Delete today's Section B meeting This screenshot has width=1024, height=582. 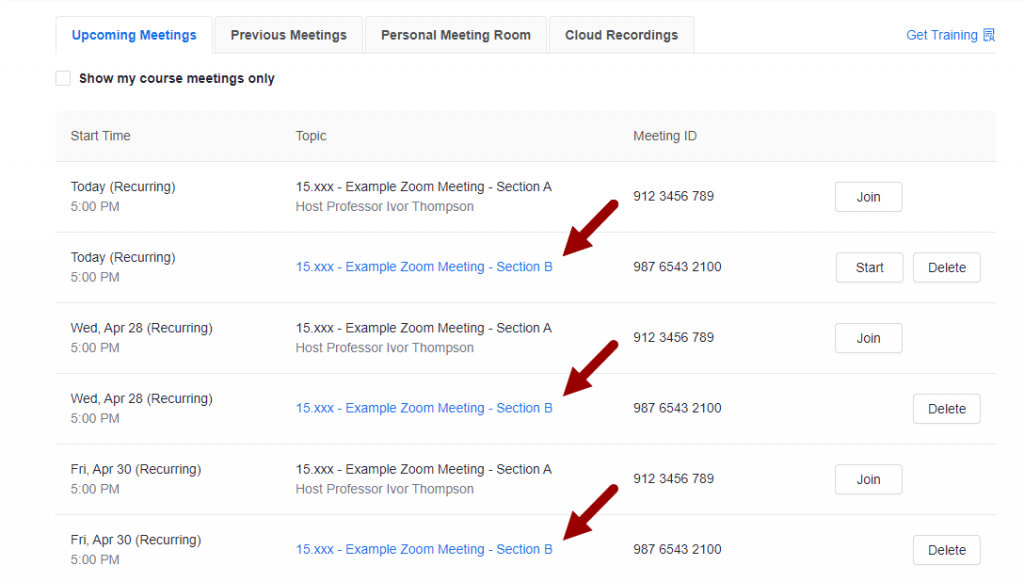(946, 267)
